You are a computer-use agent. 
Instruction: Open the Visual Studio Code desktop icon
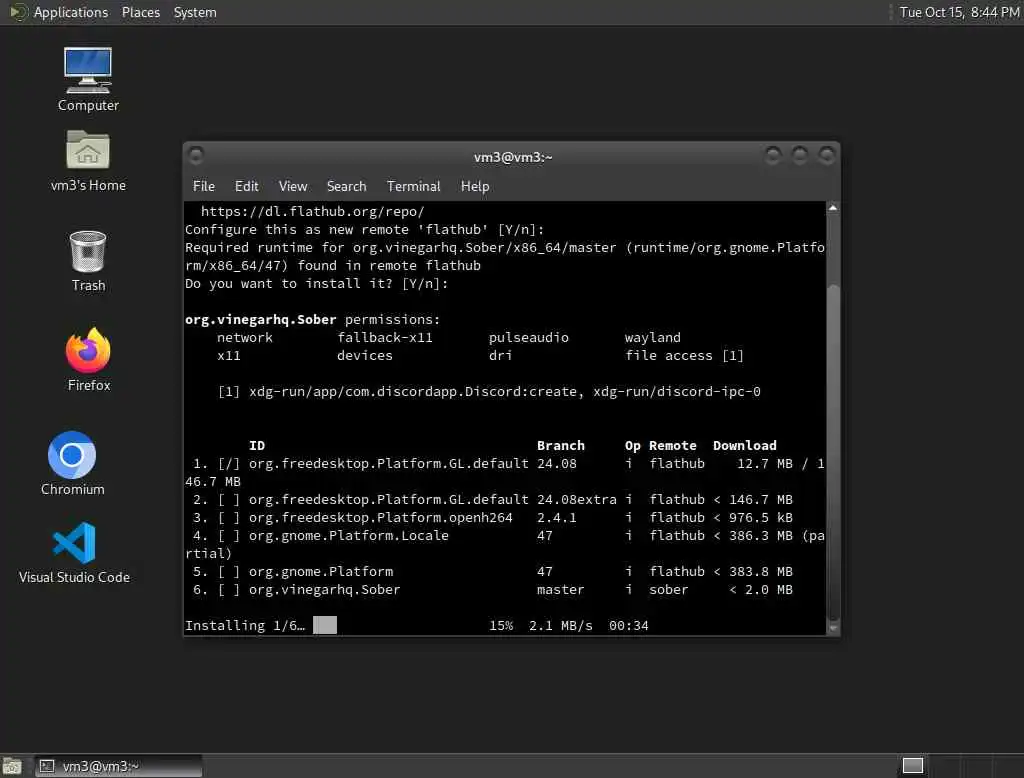[74, 553]
